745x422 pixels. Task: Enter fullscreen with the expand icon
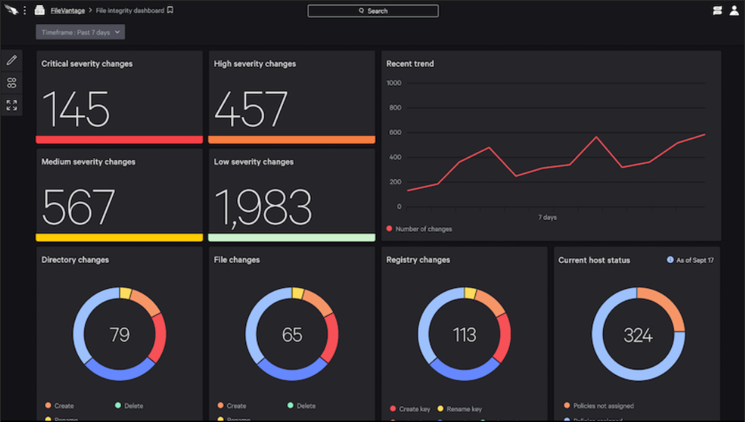pos(12,105)
